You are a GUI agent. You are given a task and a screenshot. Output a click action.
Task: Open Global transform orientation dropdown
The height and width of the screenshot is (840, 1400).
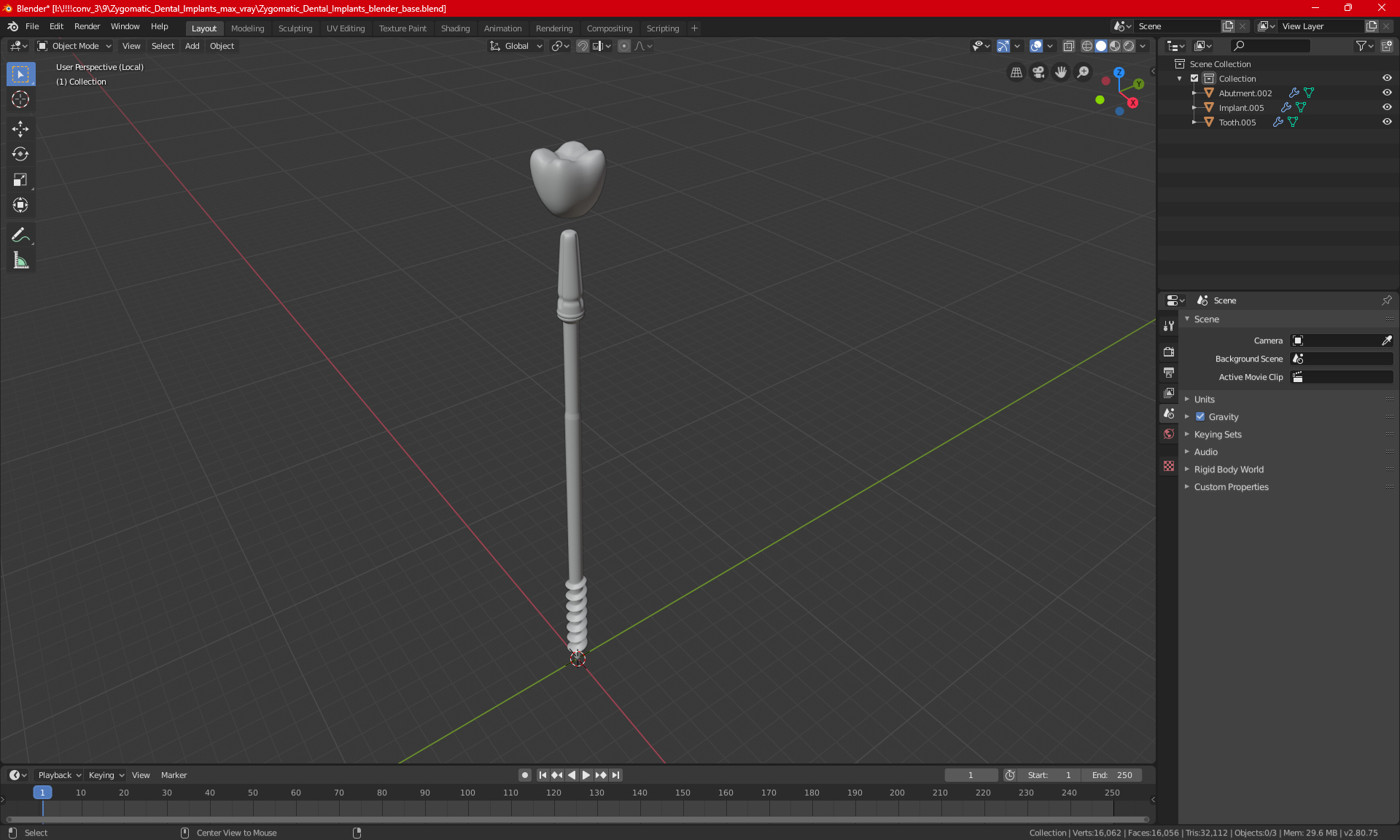click(x=516, y=46)
